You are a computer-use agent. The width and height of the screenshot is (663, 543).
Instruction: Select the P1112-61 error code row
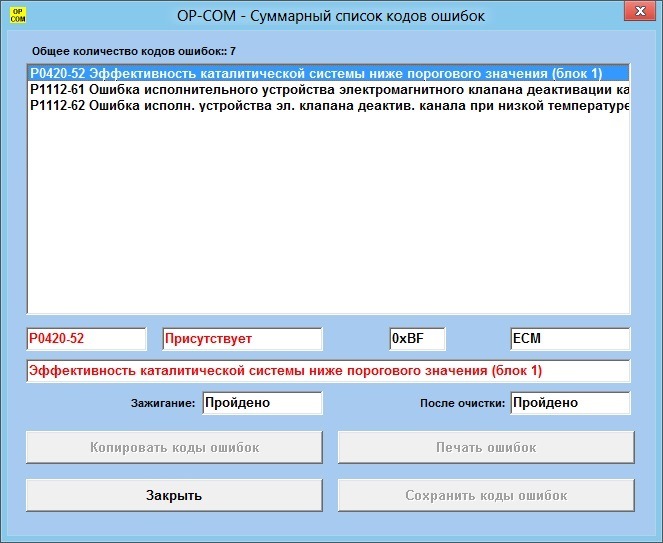tap(329, 90)
